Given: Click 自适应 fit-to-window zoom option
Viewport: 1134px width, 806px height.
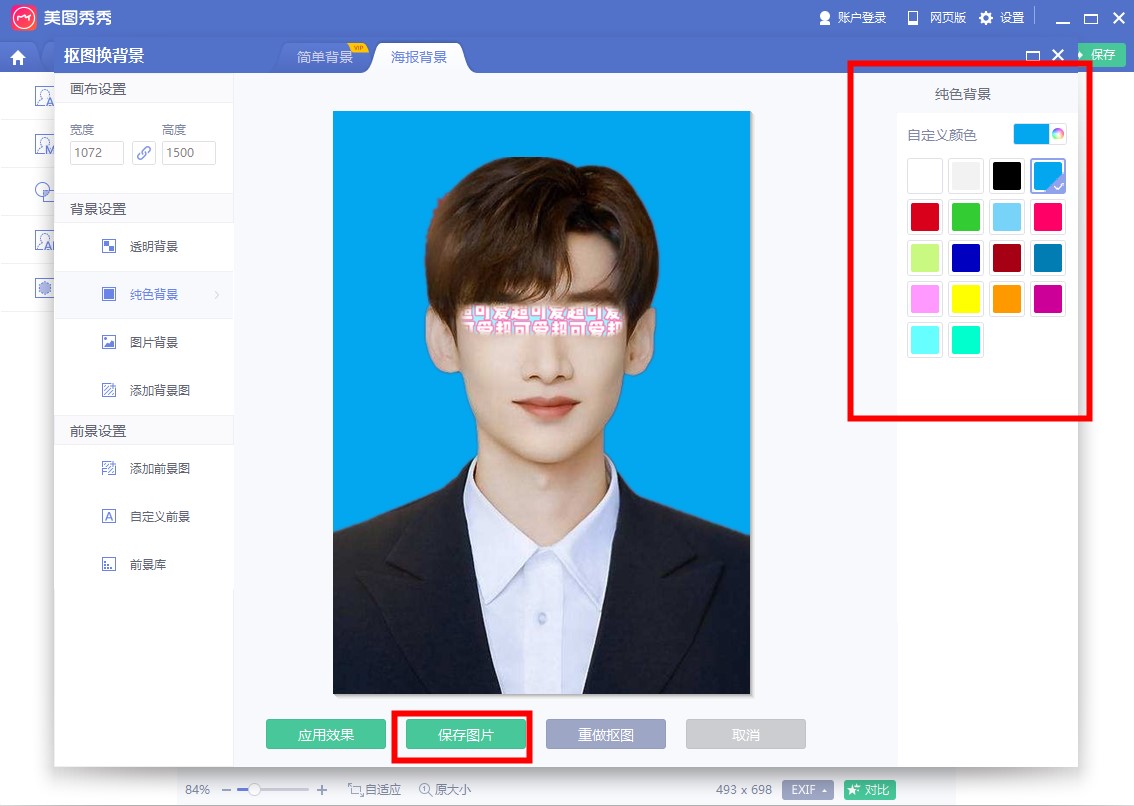Looking at the screenshot, I should pyautogui.click(x=374, y=790).
